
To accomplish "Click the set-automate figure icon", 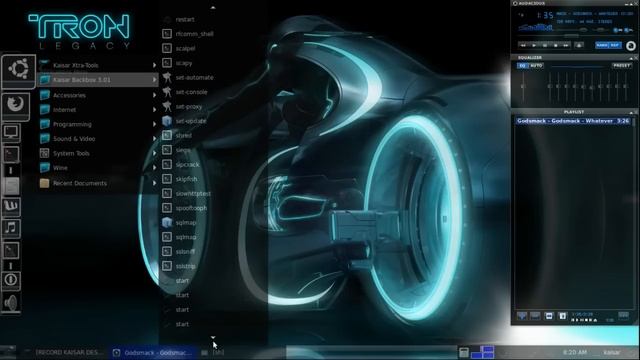I will tap(167, 77).
